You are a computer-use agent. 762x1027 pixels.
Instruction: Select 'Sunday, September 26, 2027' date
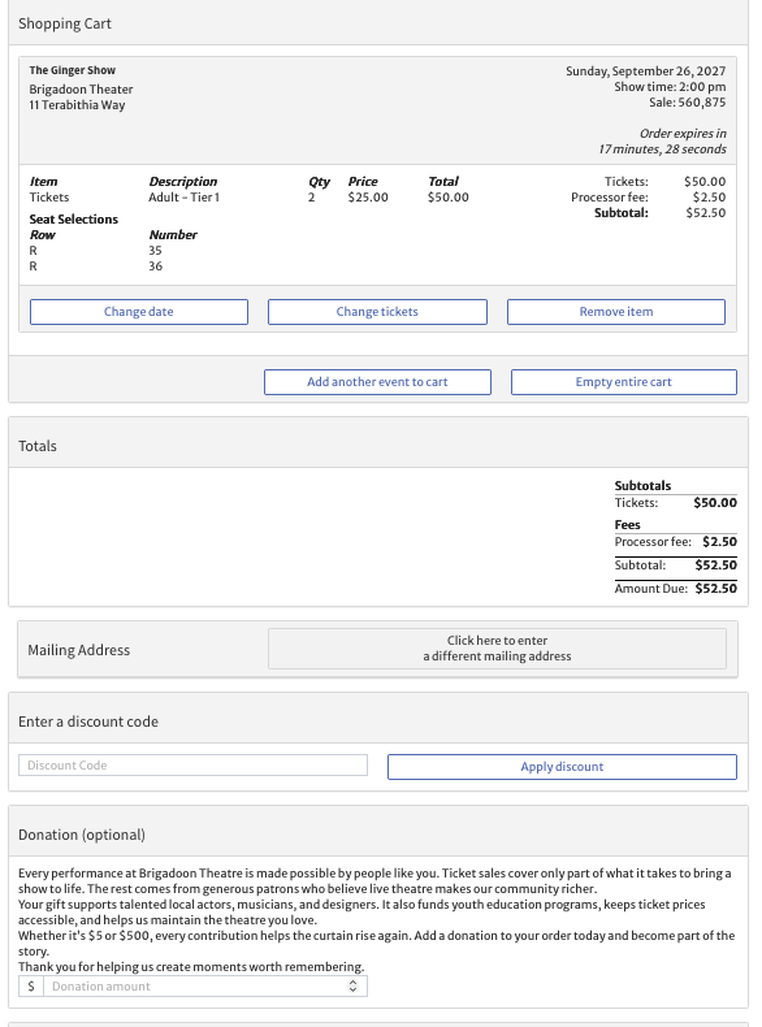[645, 71]
